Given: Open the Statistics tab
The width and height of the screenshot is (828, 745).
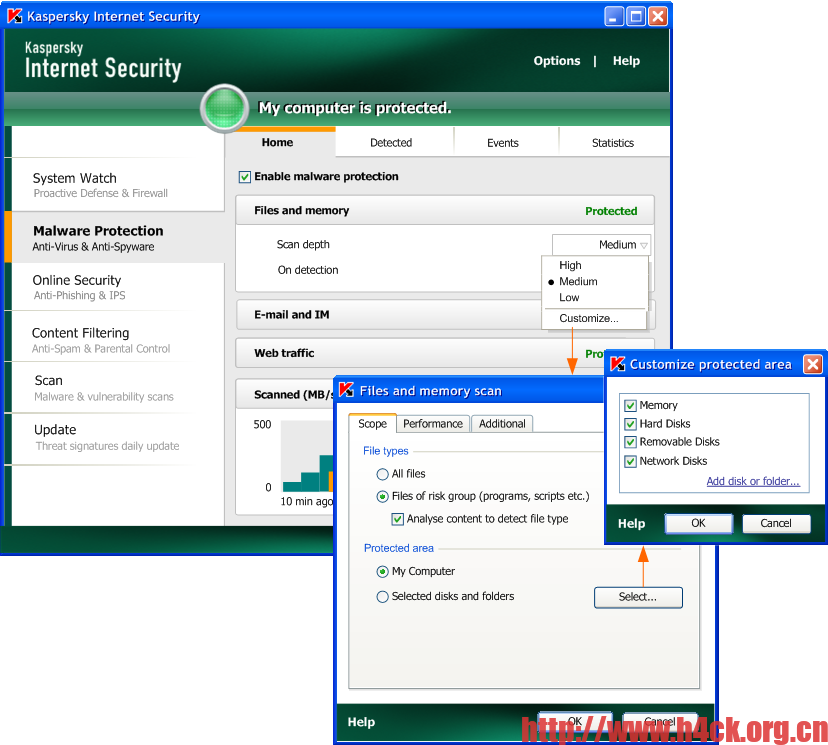Looking at the screenshot, I should click(x=613, y=143).
